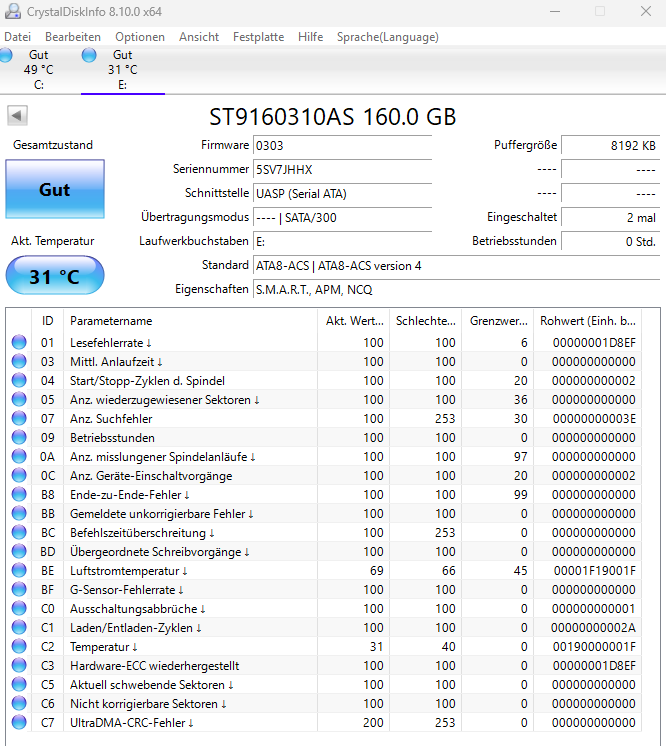666x746 pixels.
Task: Switch to drive C: tab at 49 °C
Action: [x=38, y=69]
